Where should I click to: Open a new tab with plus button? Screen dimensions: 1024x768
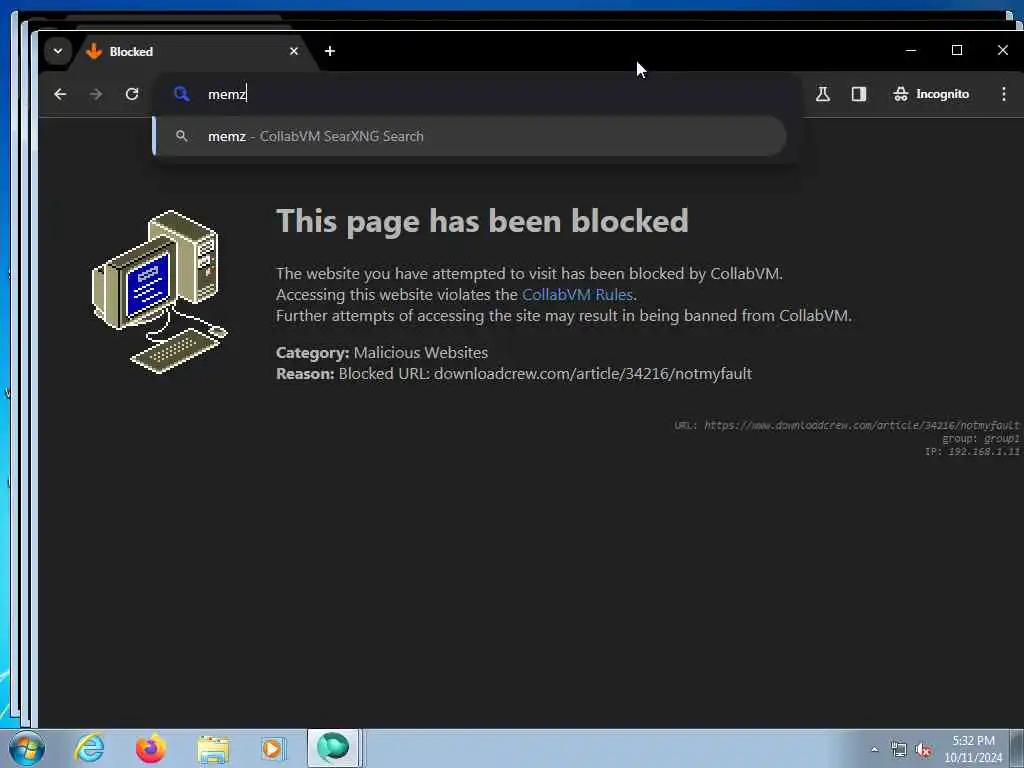click(x=330, y=51)
